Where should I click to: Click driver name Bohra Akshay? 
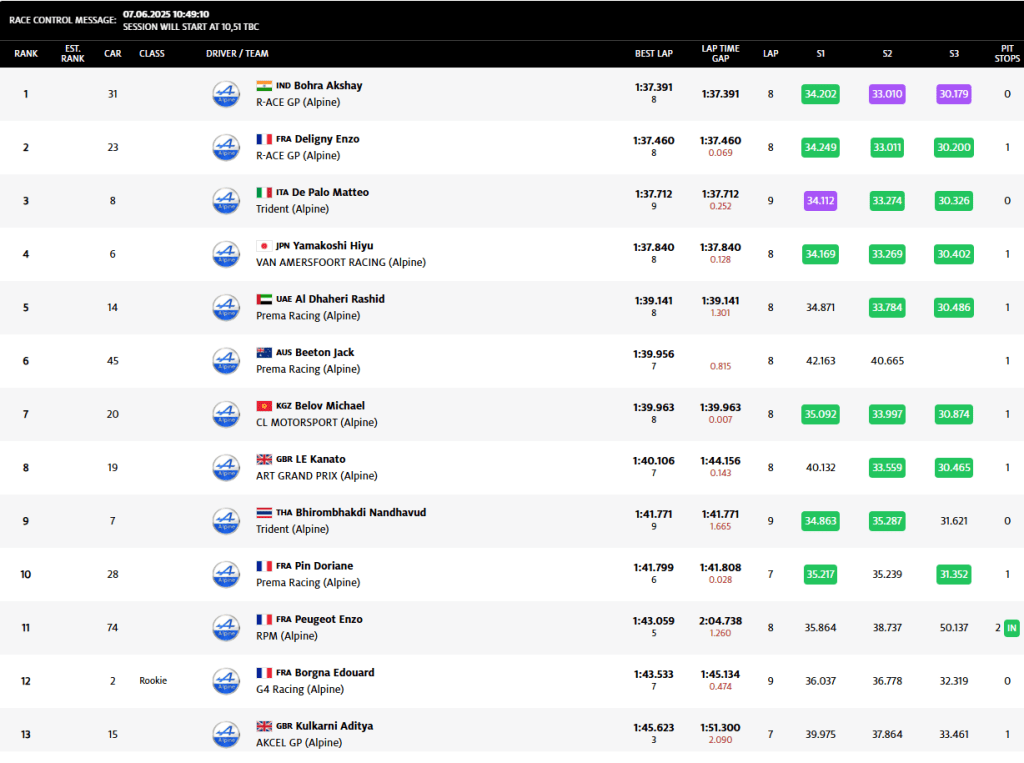coord(328,86)
